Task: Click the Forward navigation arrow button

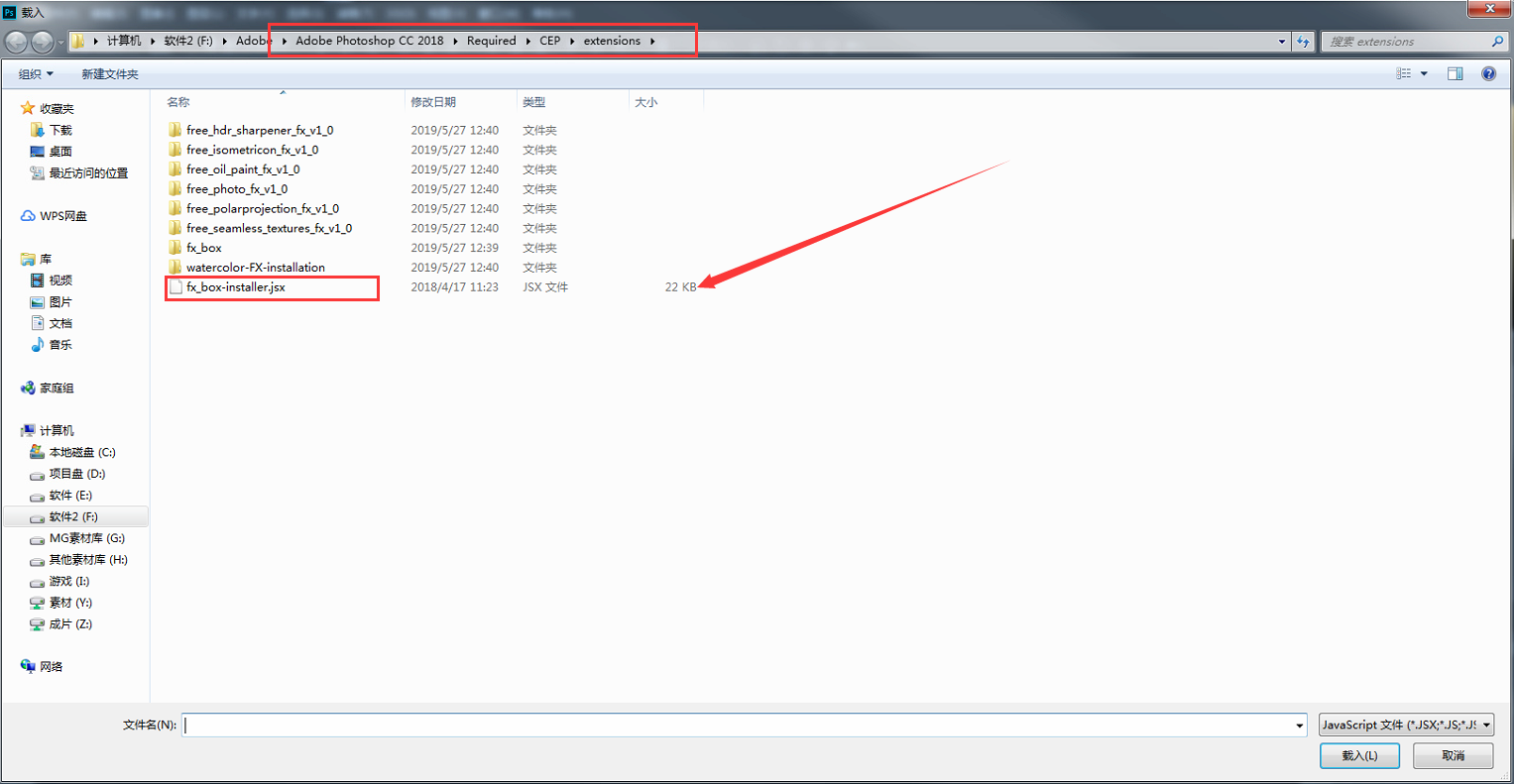Action: pos(42,42)
